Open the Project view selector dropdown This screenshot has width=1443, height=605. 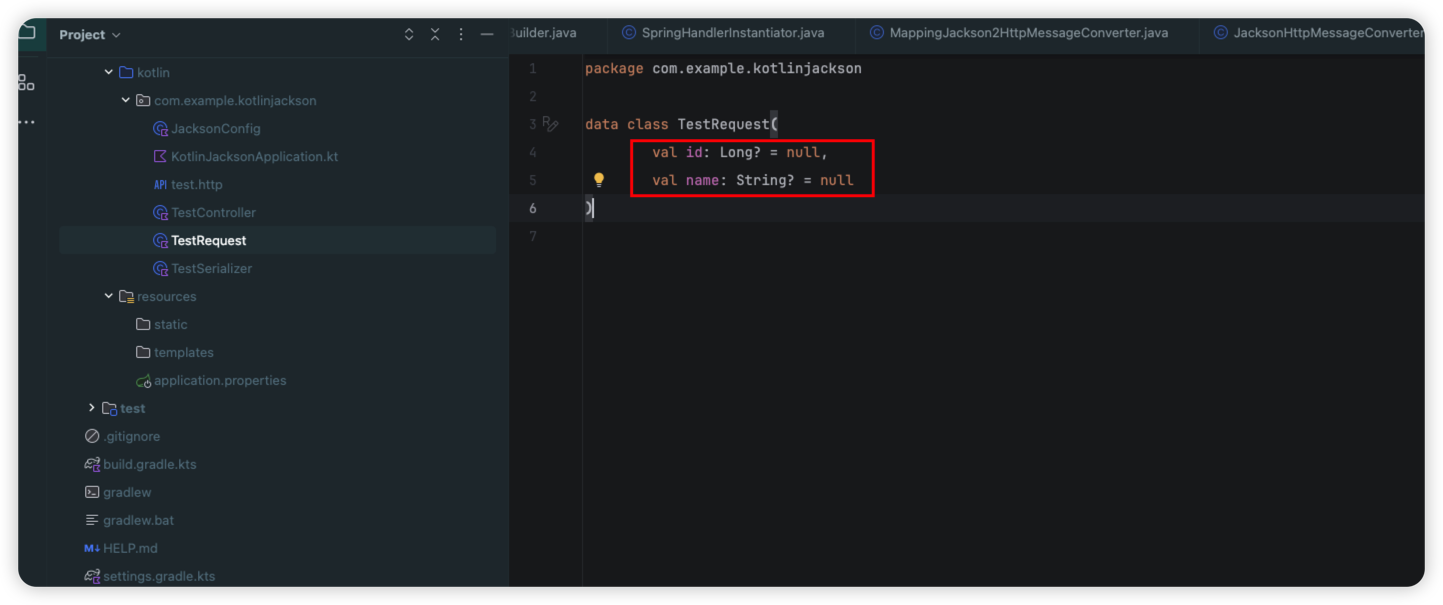[x=89, y=35]
